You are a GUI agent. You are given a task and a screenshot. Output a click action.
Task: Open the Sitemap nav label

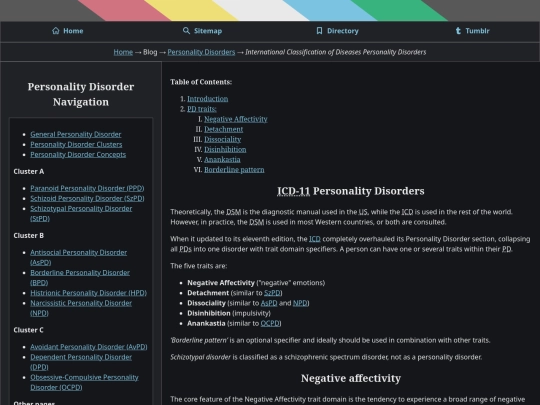click(208, 31)
